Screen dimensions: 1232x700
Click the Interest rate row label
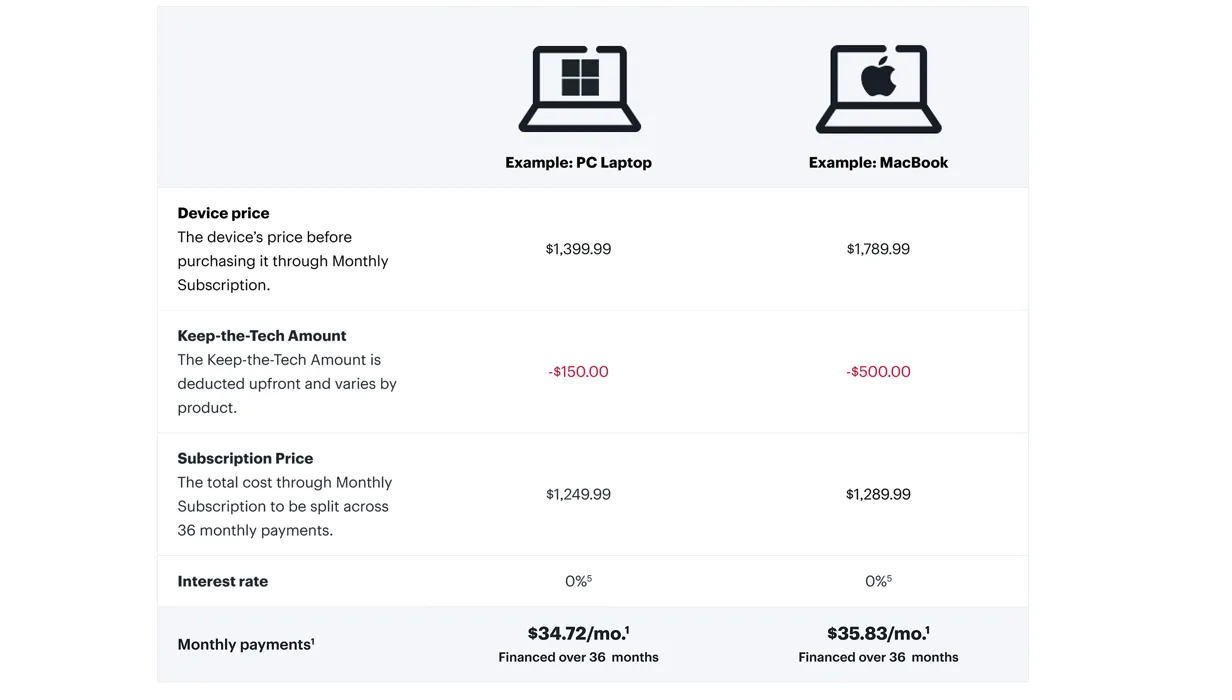coord(223,581)
